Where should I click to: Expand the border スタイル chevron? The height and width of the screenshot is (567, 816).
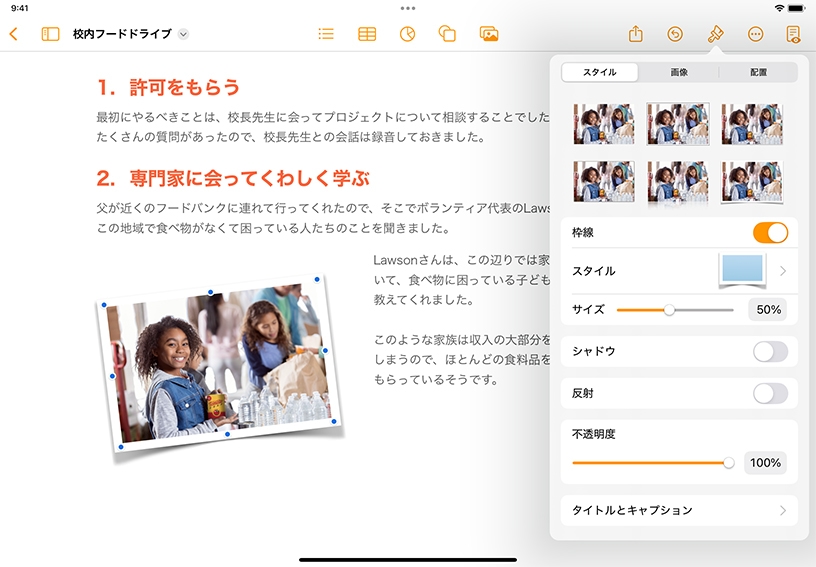pyautogui.click(x=782, y=271)
